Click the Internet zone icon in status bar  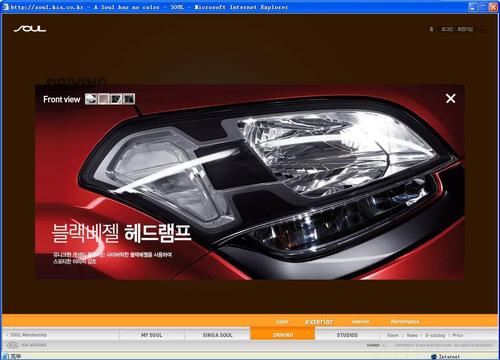coord(434,357)
